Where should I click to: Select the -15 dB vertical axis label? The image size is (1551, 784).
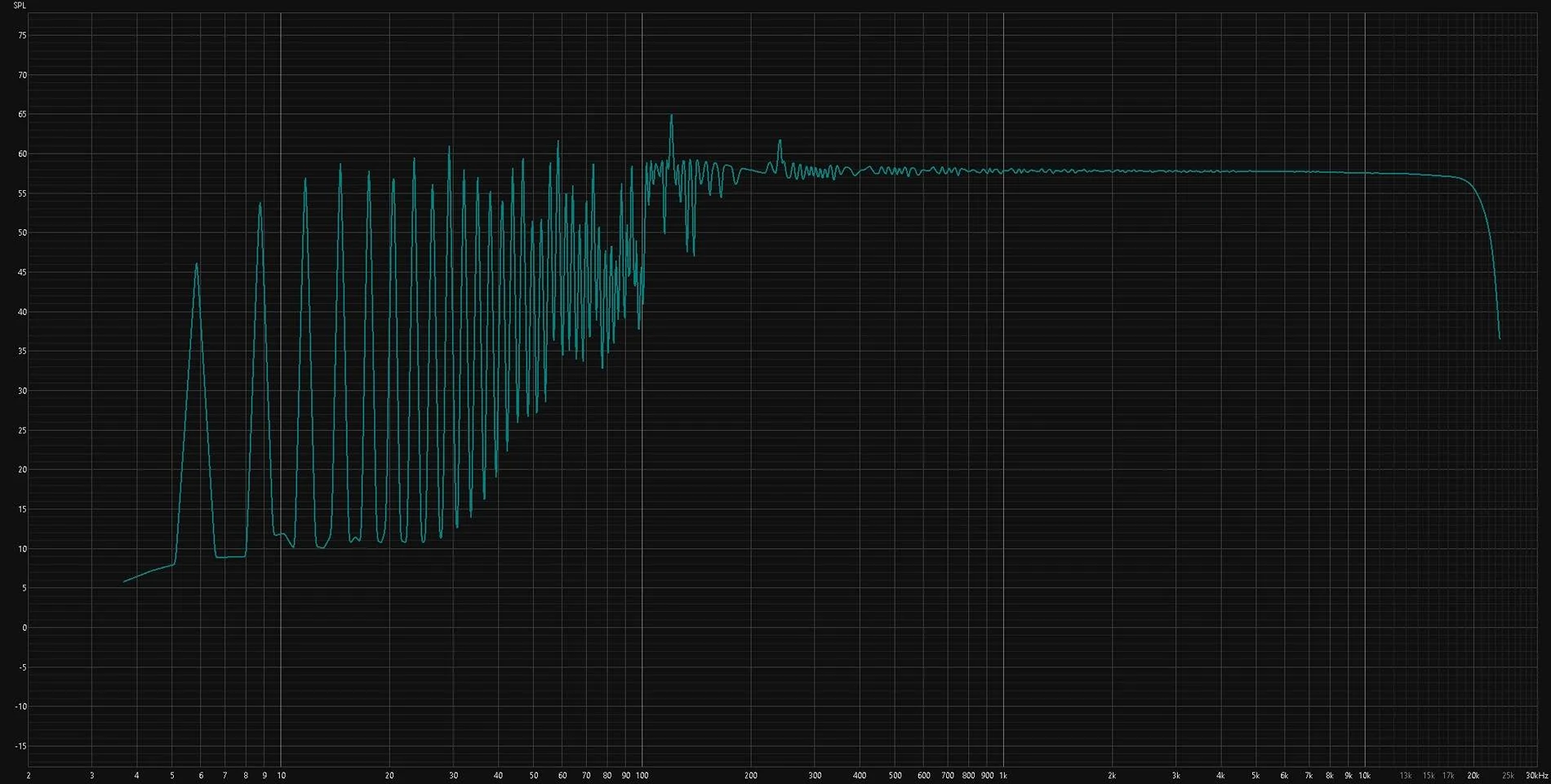pos(21,746)
